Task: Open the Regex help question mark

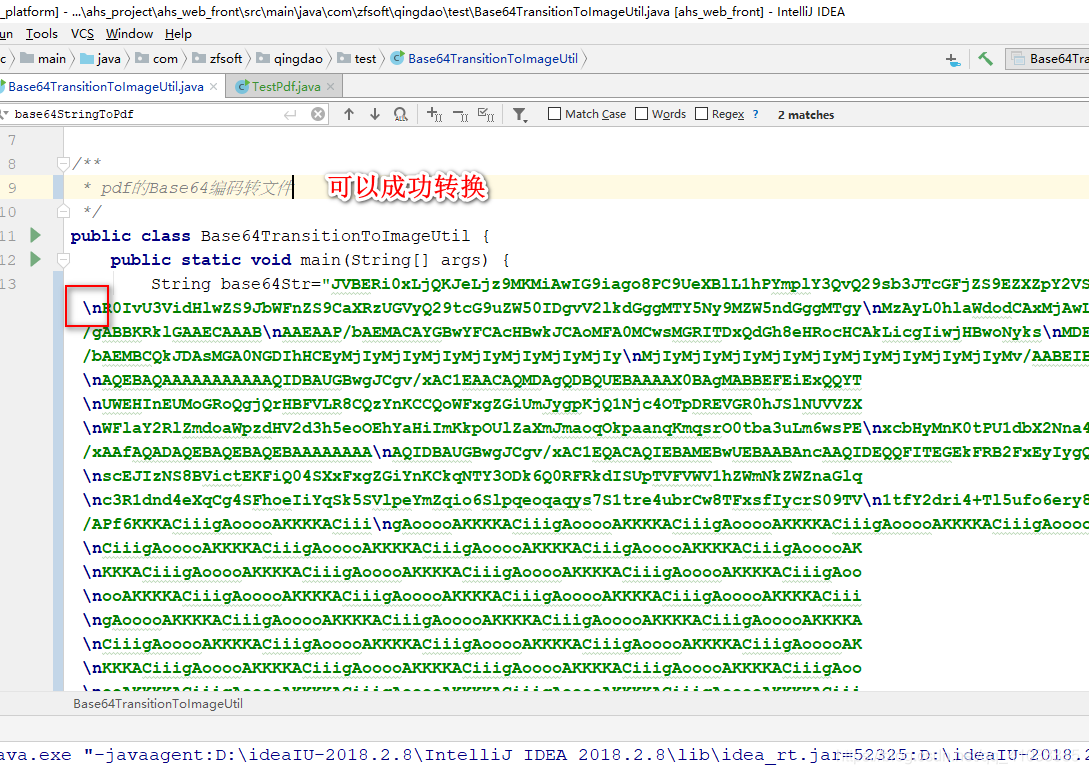Action: pyautogui.click(x=756, y=115)
